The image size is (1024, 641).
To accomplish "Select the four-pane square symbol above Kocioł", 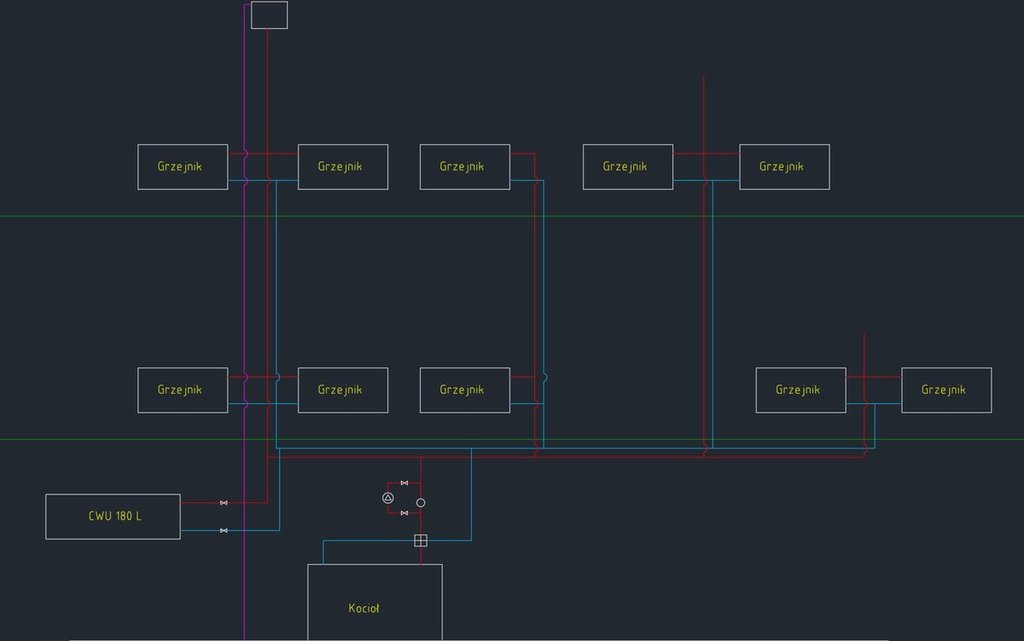I will (421, 541).
